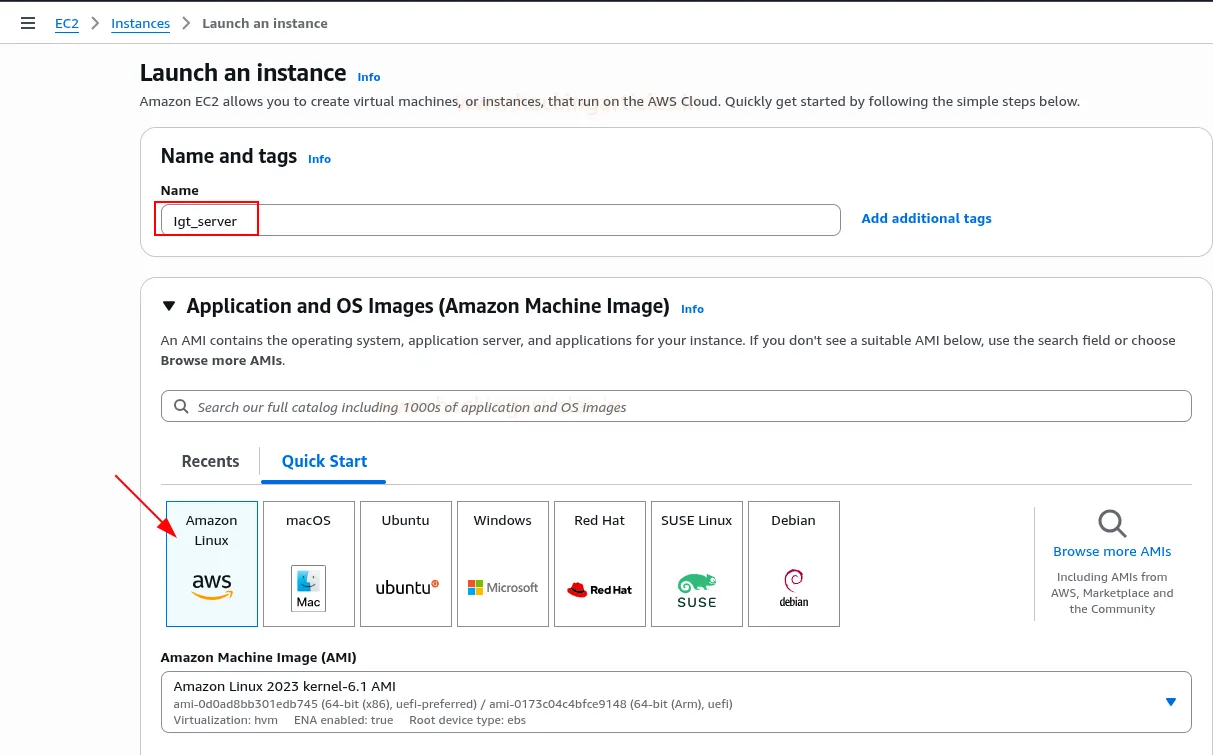Choose the SUSE Linux image

click(696, 563)
